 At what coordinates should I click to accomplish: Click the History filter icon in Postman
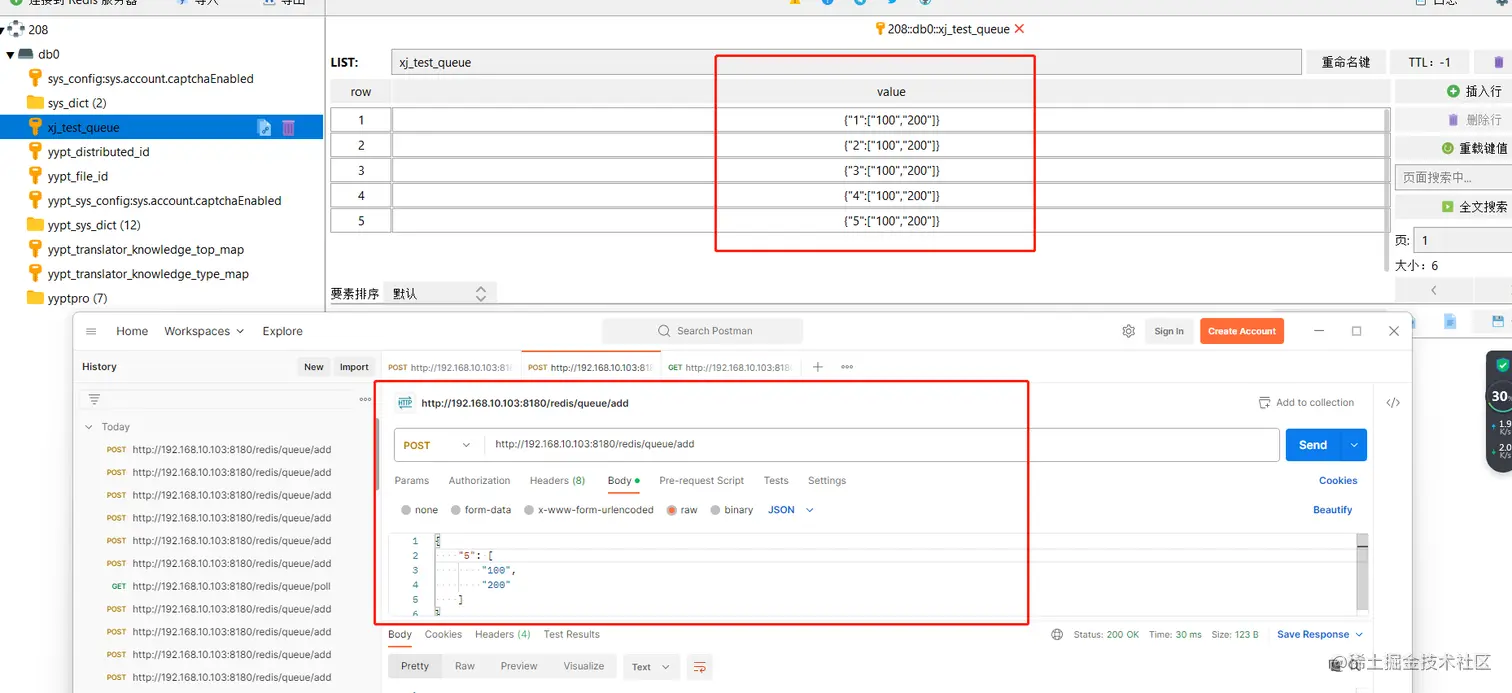click(94, 399)
